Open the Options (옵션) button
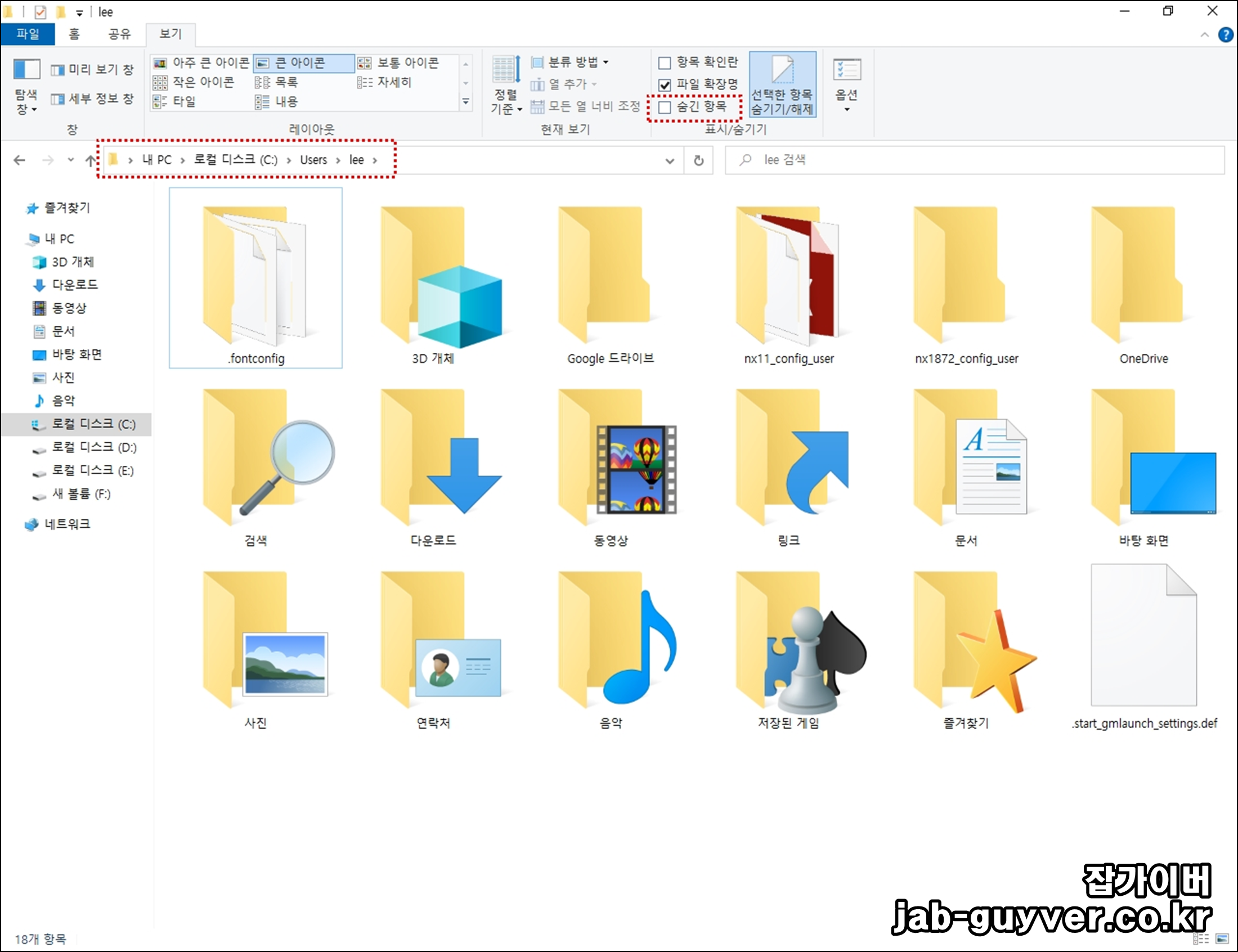The image size is (1238, 952). click(846, 84)
